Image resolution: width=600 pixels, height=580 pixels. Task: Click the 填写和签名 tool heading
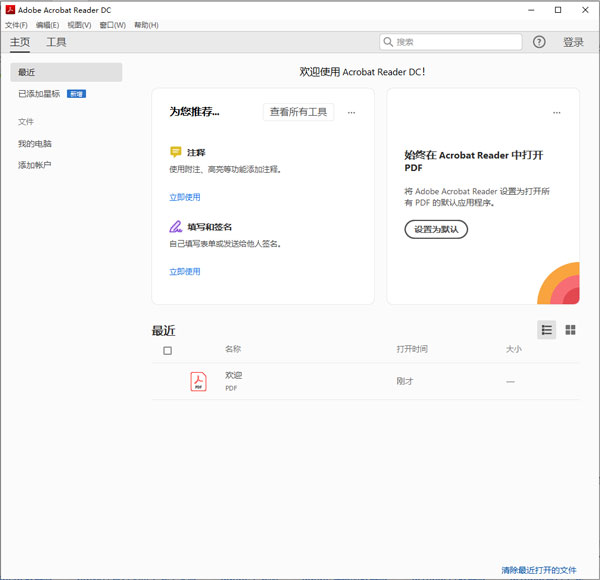coord(209,227)
